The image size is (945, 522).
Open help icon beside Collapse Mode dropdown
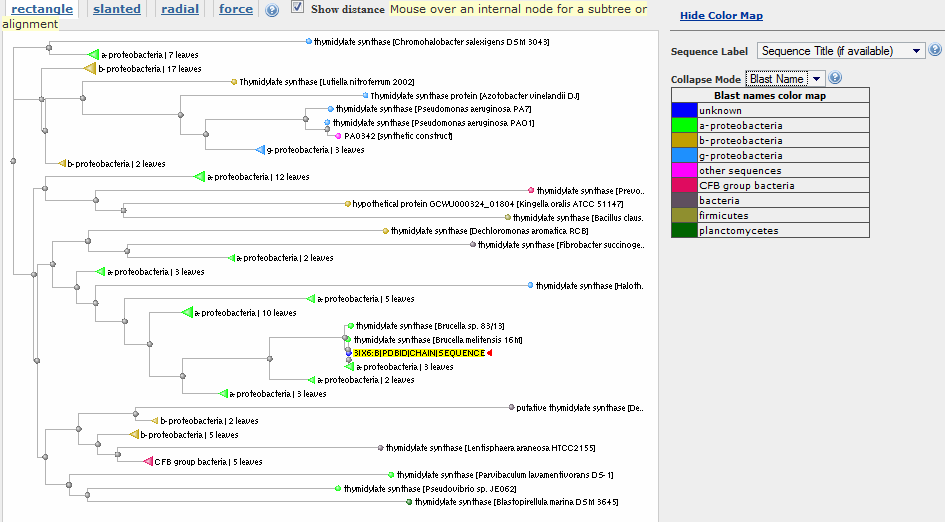[835, 78]
